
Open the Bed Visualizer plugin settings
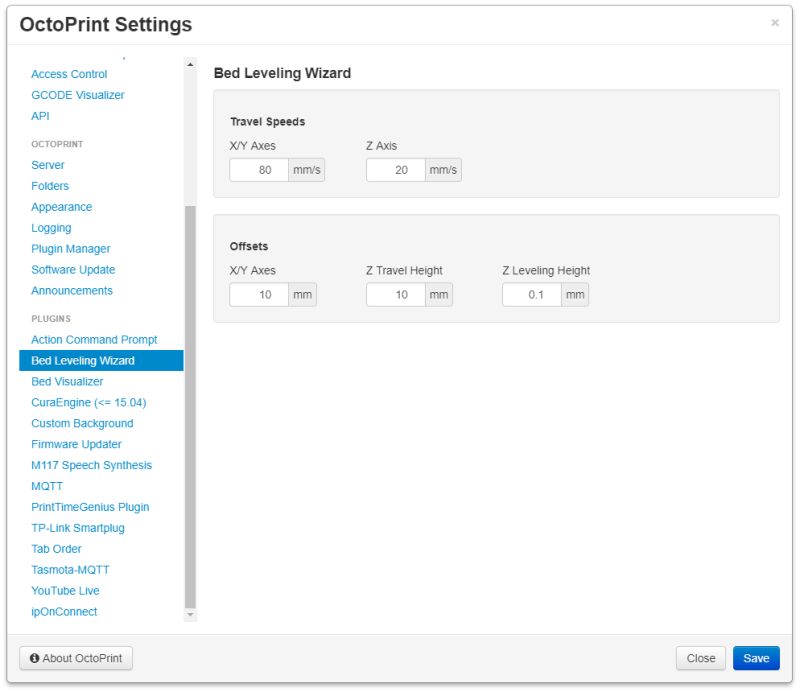click(x=65, y=381)
